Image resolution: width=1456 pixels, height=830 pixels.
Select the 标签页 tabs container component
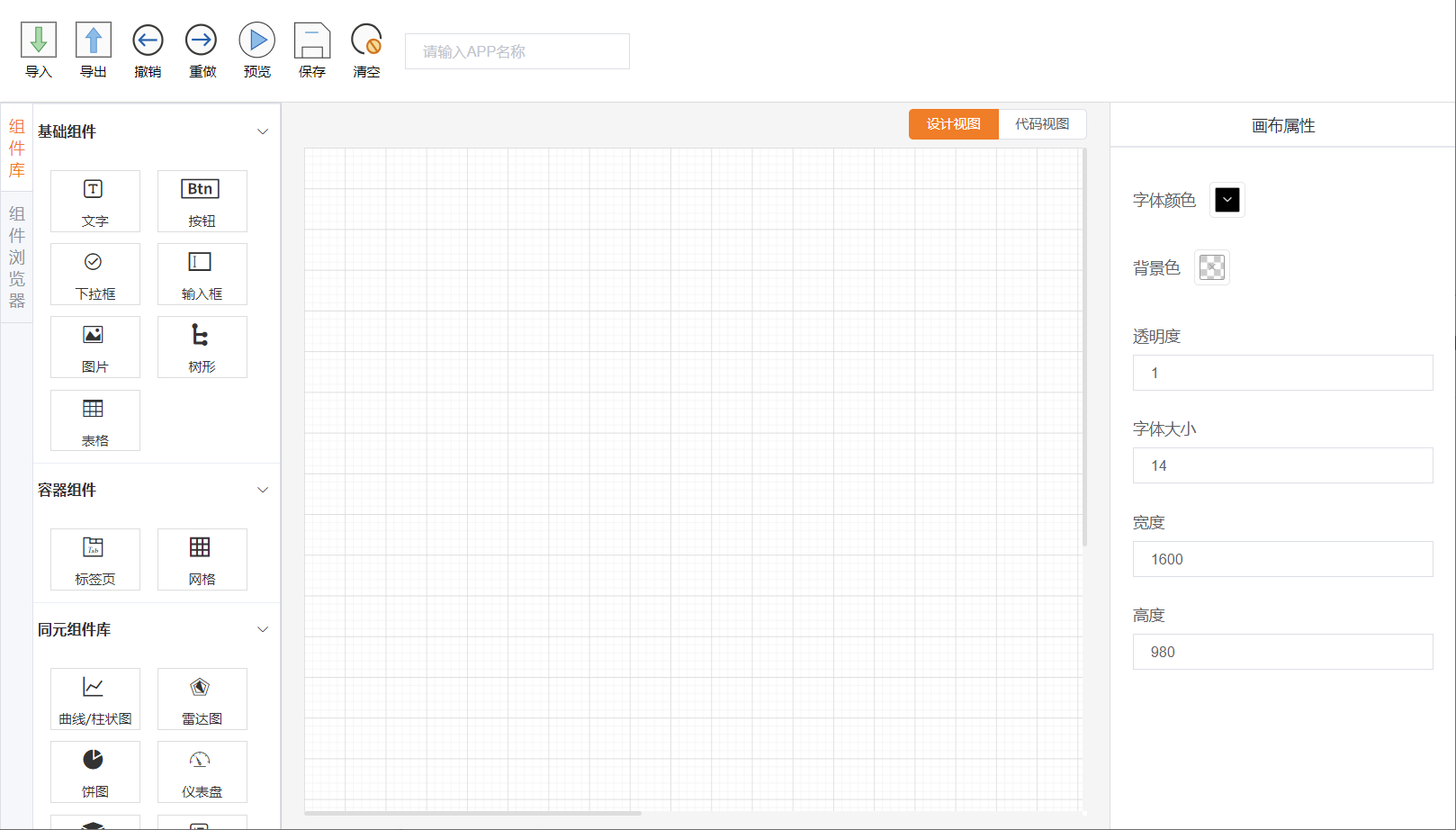coord(95,560)
